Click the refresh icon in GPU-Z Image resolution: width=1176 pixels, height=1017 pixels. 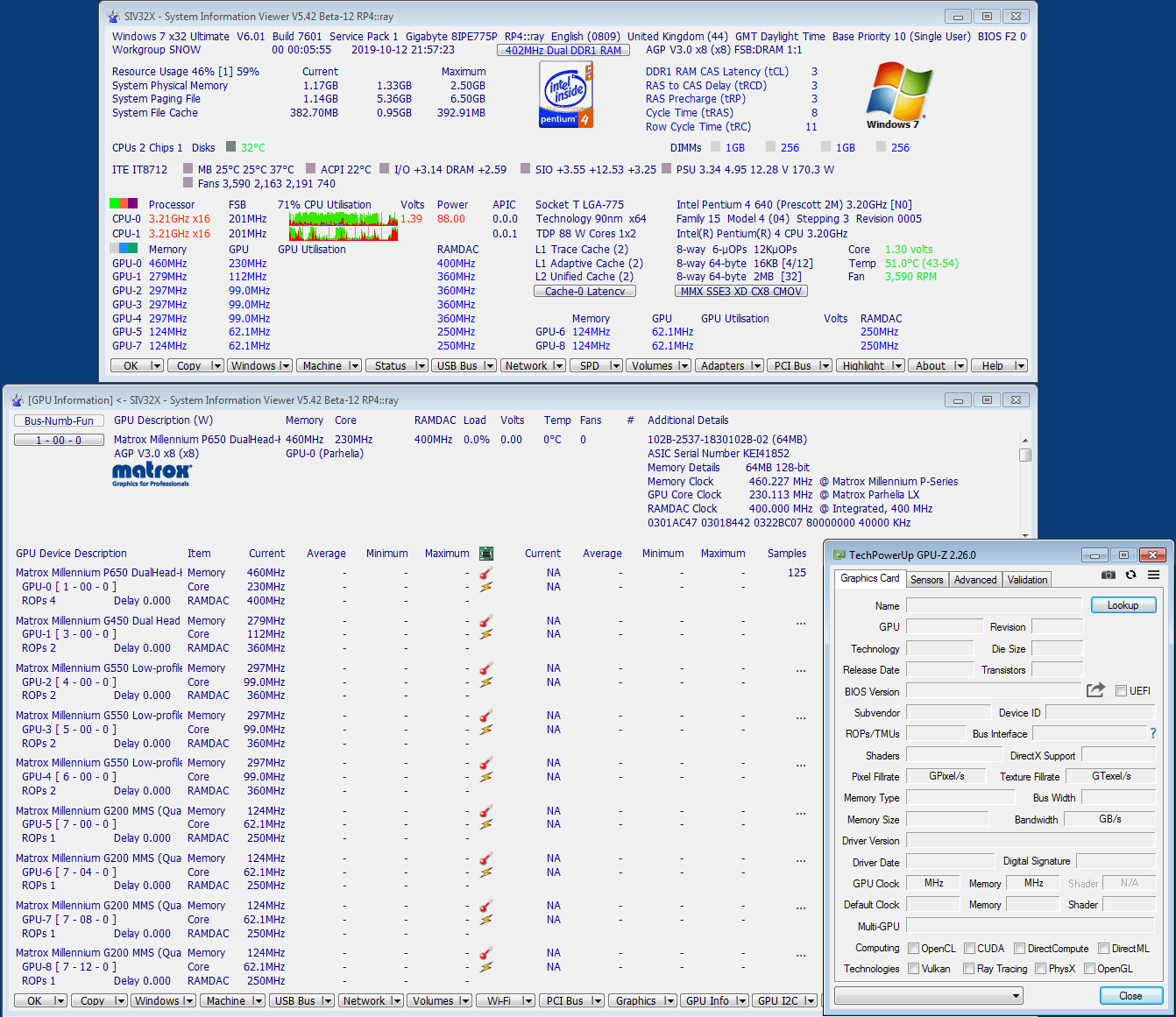pyautogui.click(x=1130, y=575)
